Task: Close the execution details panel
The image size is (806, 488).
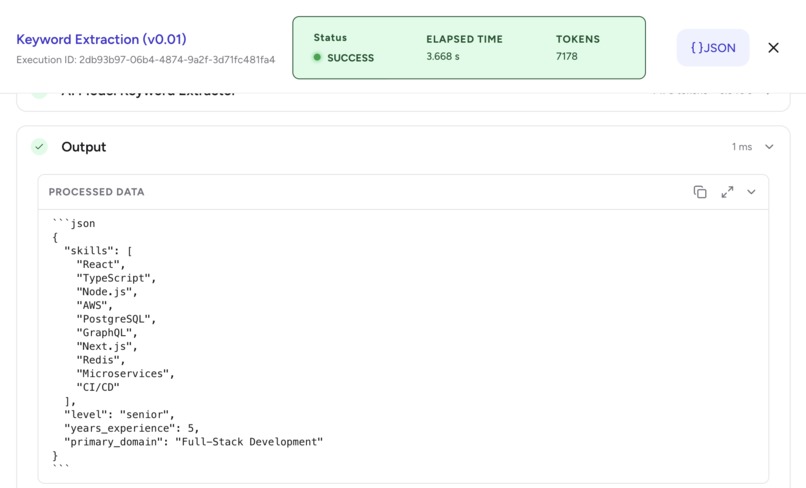Action: pos(773,48)
